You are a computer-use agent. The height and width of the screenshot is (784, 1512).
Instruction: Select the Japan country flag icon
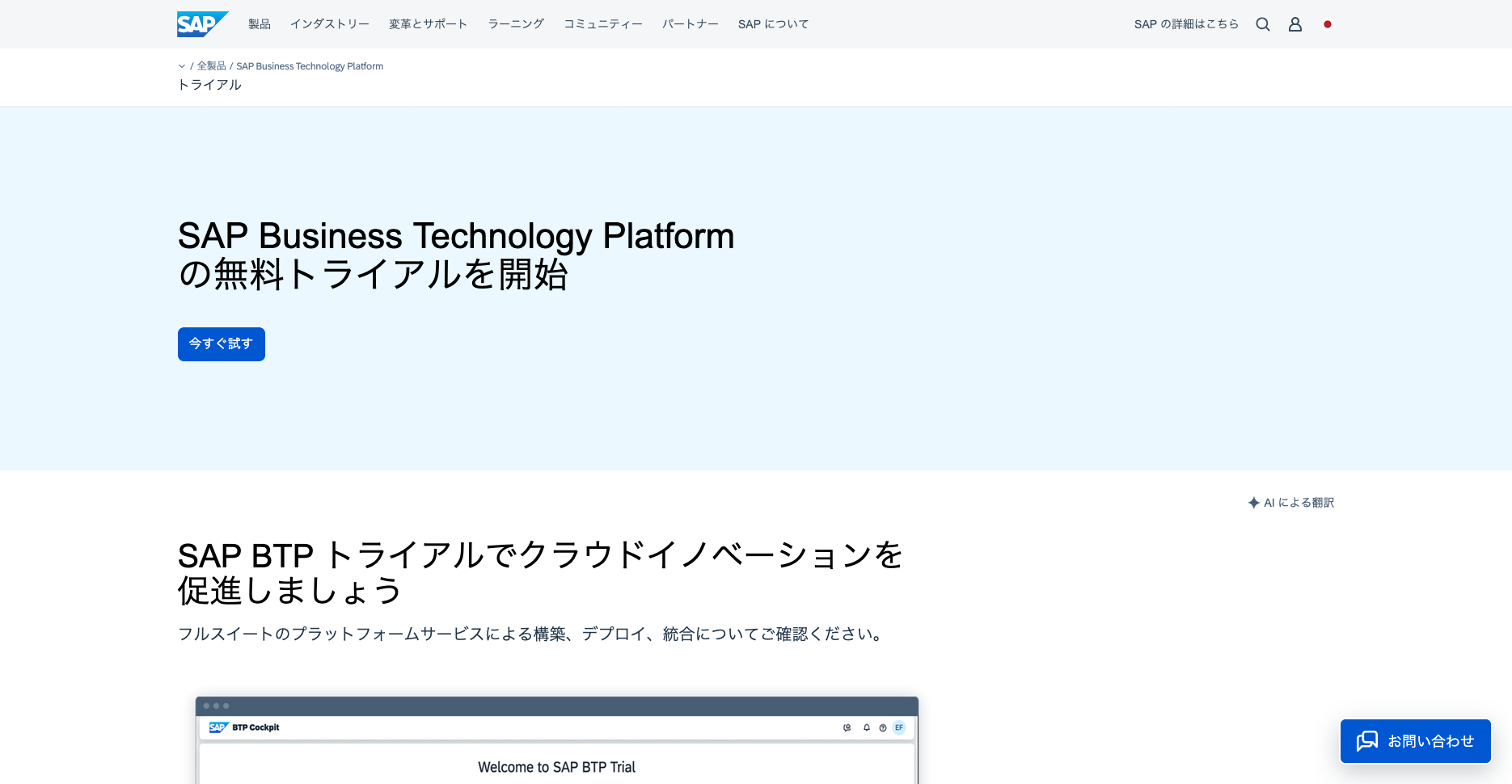coord(1328,24)
